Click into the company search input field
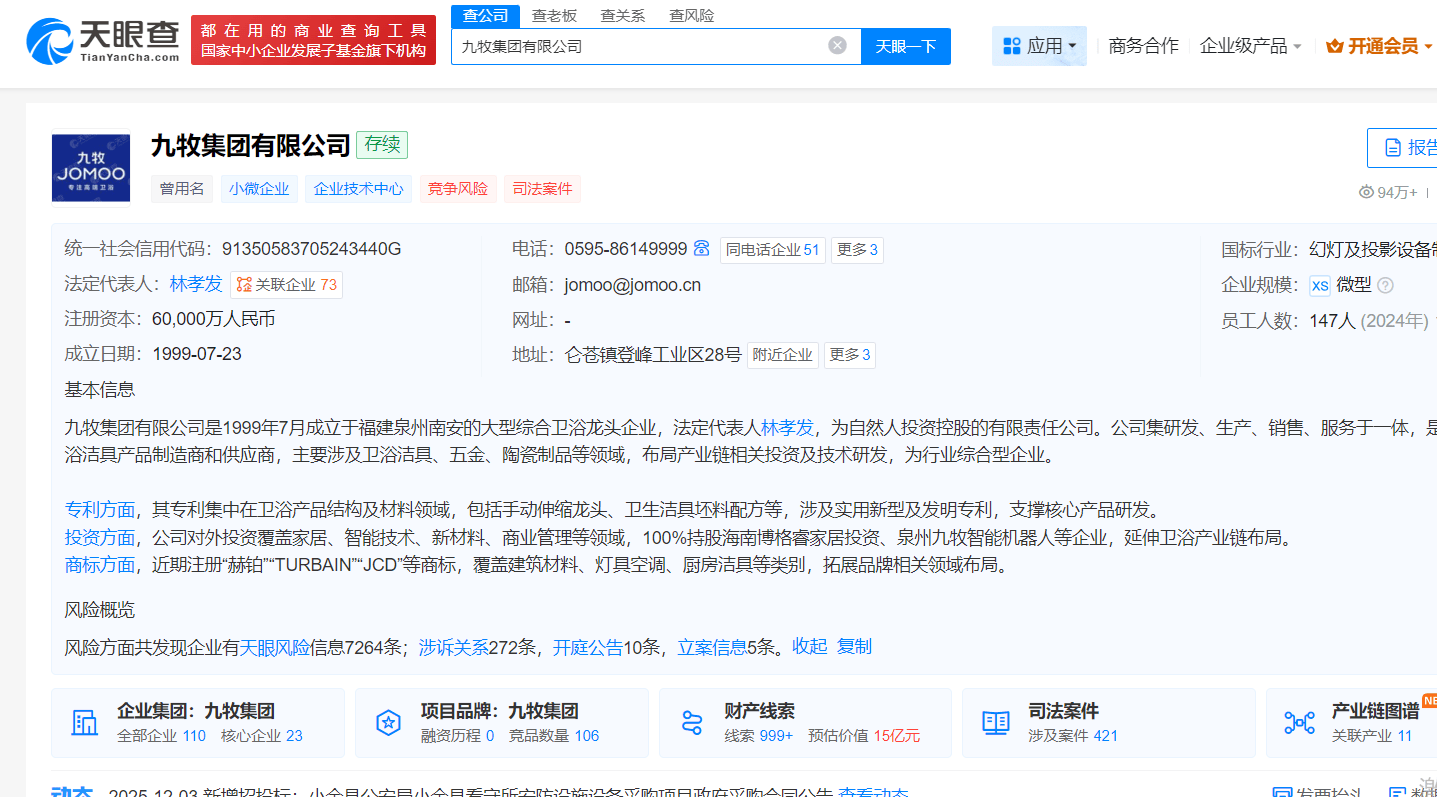This screenshot has height=797, width=1437. coord(640,46)
